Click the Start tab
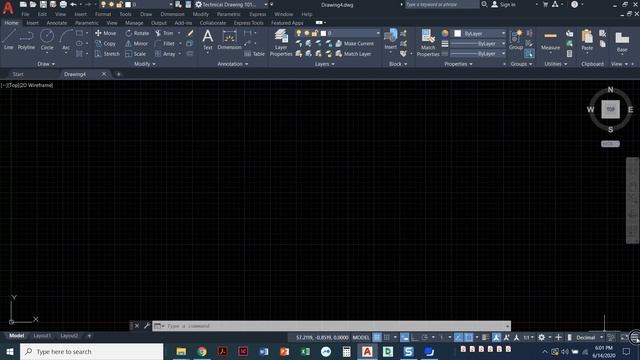Viewport: 640px width, 360px height. point(18,74)
